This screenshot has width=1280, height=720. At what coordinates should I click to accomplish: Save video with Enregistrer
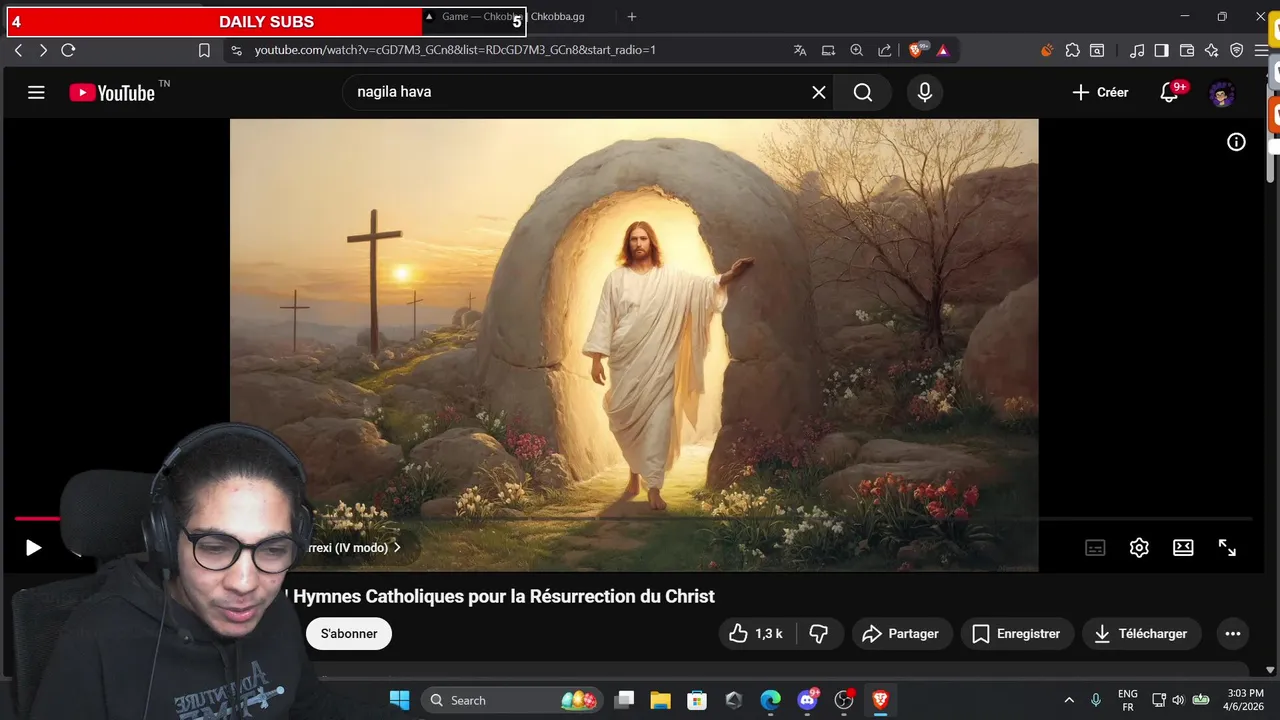1017,634
